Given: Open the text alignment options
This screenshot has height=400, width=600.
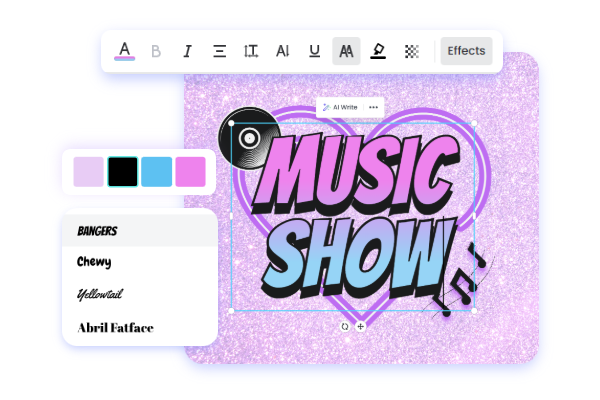Looking at the screenshot, I should point(219,51).
